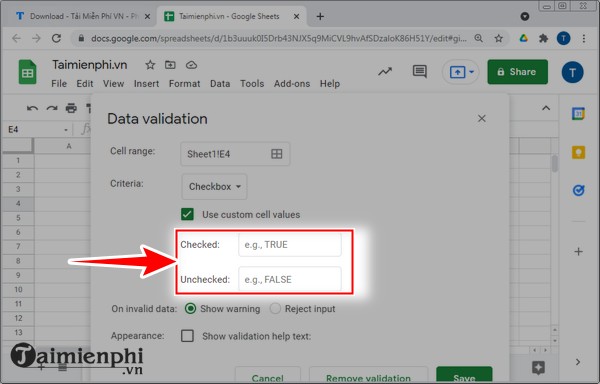Viewport: 600px width, 384px height.
Task: Click the plus add-on icon in side panel
Action: [x=578, y=252]
